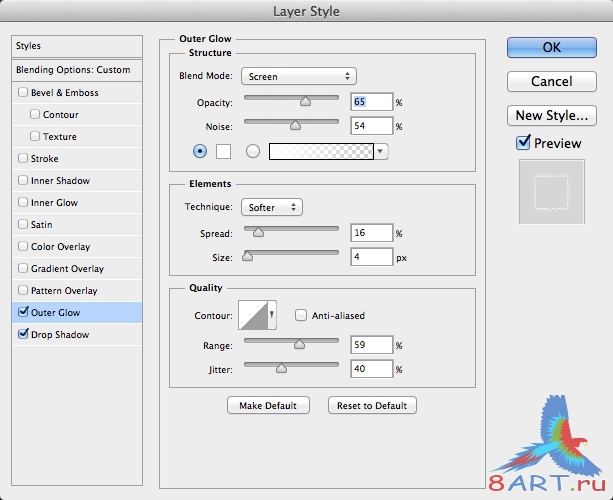Select Bevel & Emboss style entry

coord(63,93)
